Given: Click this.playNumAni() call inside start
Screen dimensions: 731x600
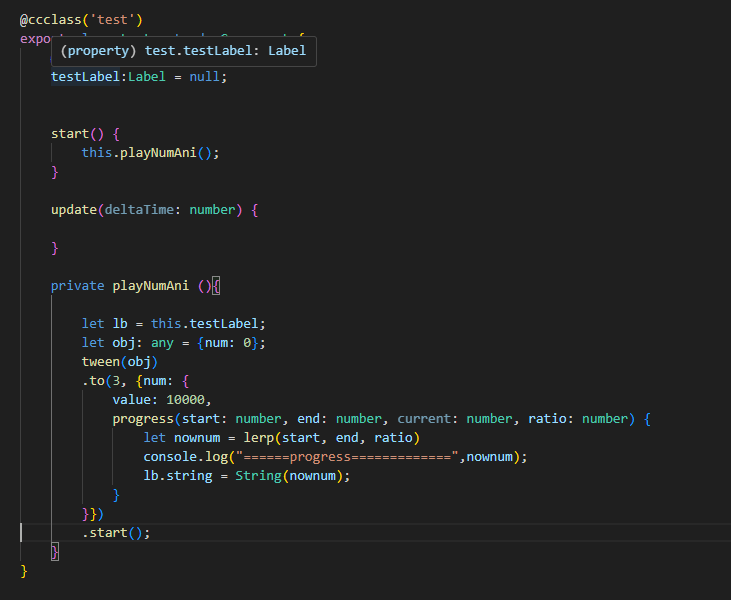Looking at the screenshot, I should (150, 152).
